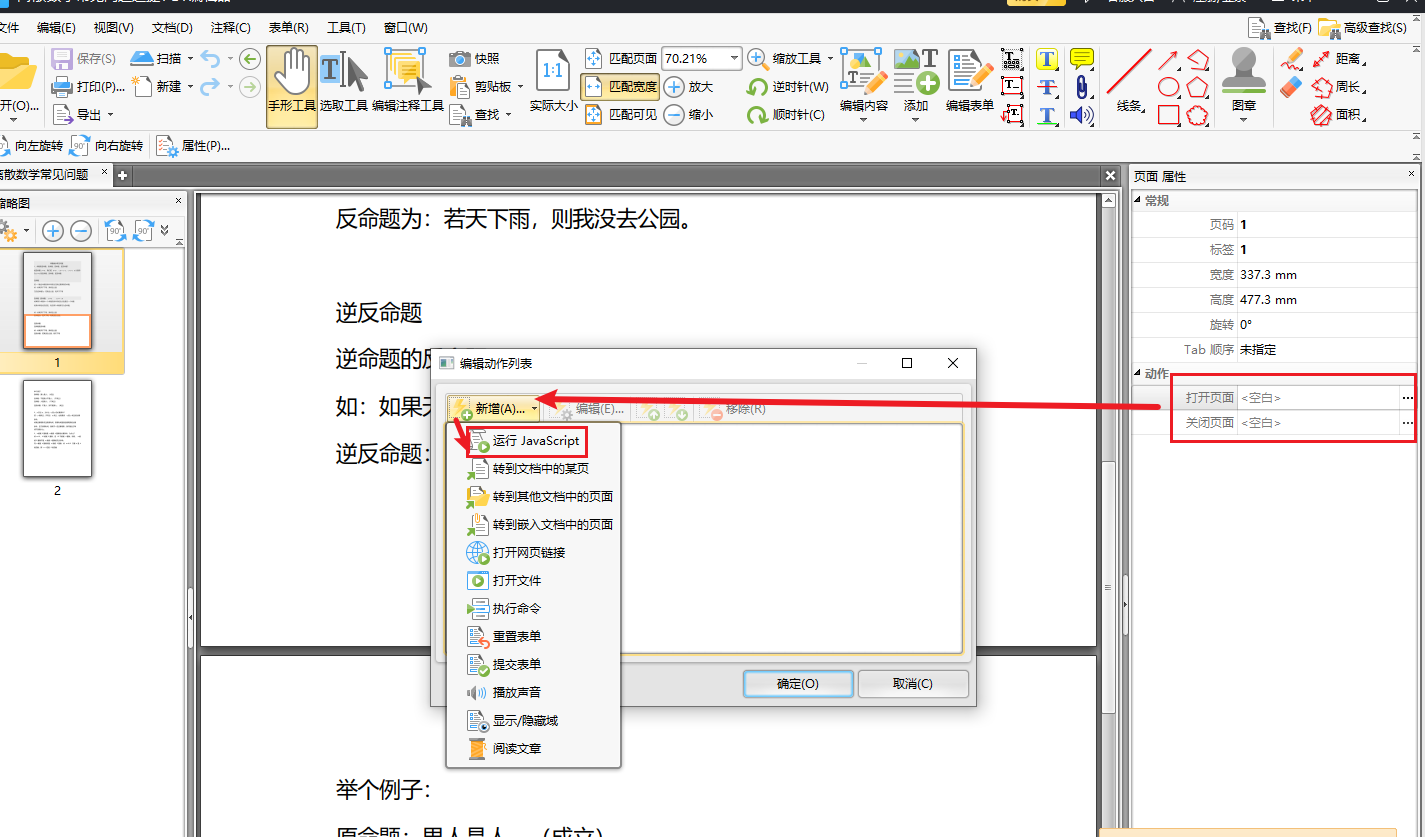Select the Area (面积) measuring tool
1425x837 pixels.
(1337, 115)
